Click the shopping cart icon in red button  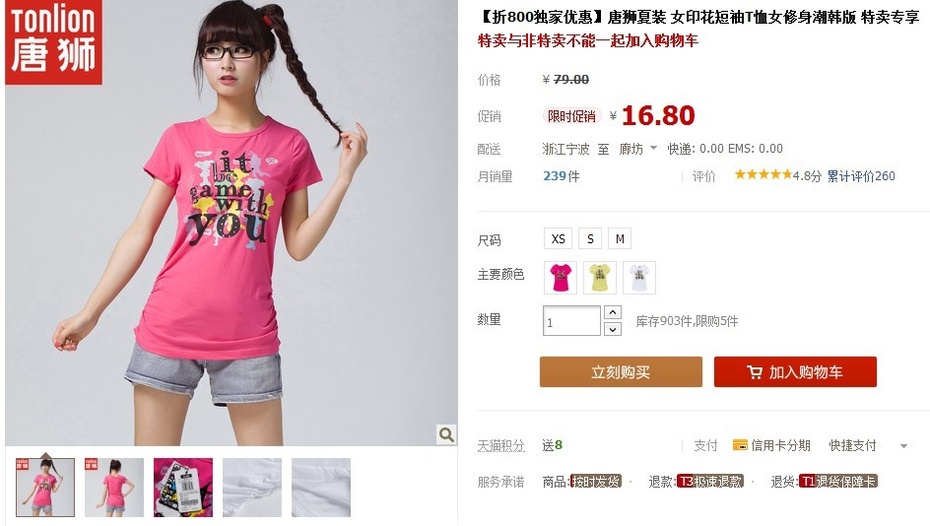(754, 372)
